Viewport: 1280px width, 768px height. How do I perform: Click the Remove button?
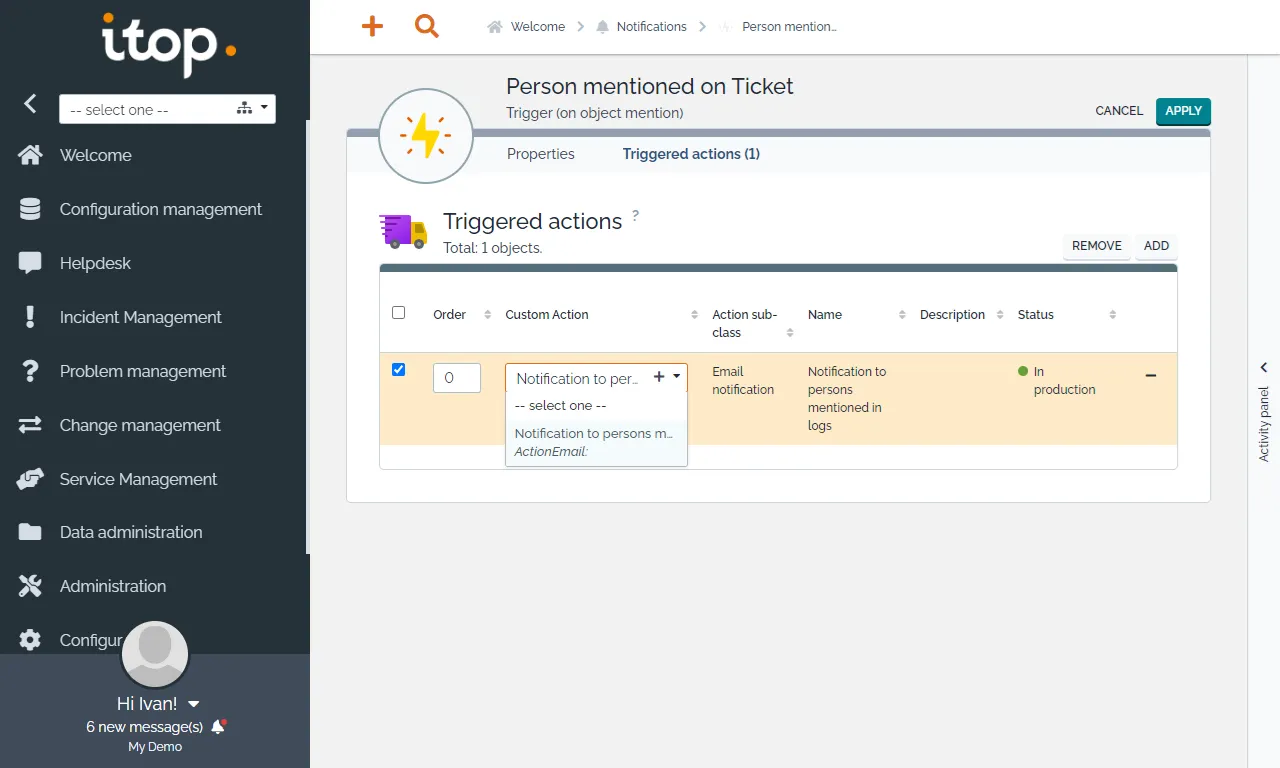tap(1097, 246)
